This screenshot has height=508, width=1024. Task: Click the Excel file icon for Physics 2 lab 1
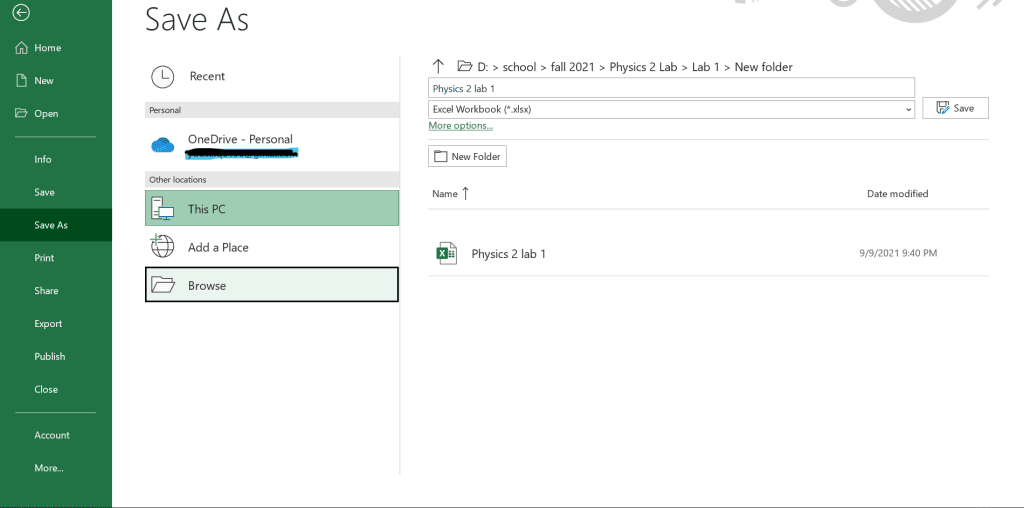(x=446, y=254)
